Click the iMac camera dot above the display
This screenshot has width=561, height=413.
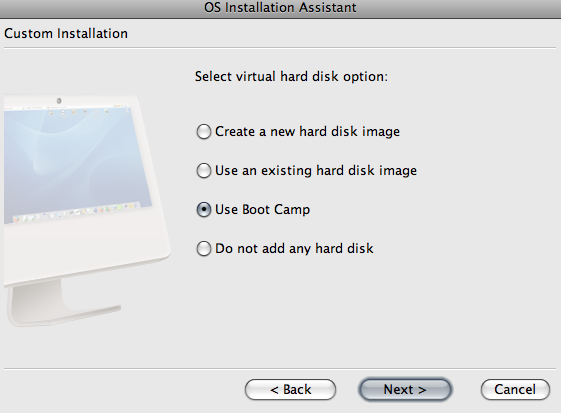[59, 101]
